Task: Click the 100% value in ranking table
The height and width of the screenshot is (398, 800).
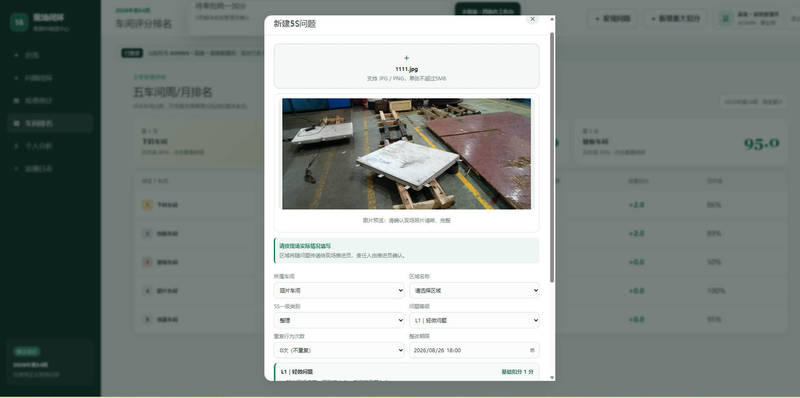Action: click(x=715, y=291)
